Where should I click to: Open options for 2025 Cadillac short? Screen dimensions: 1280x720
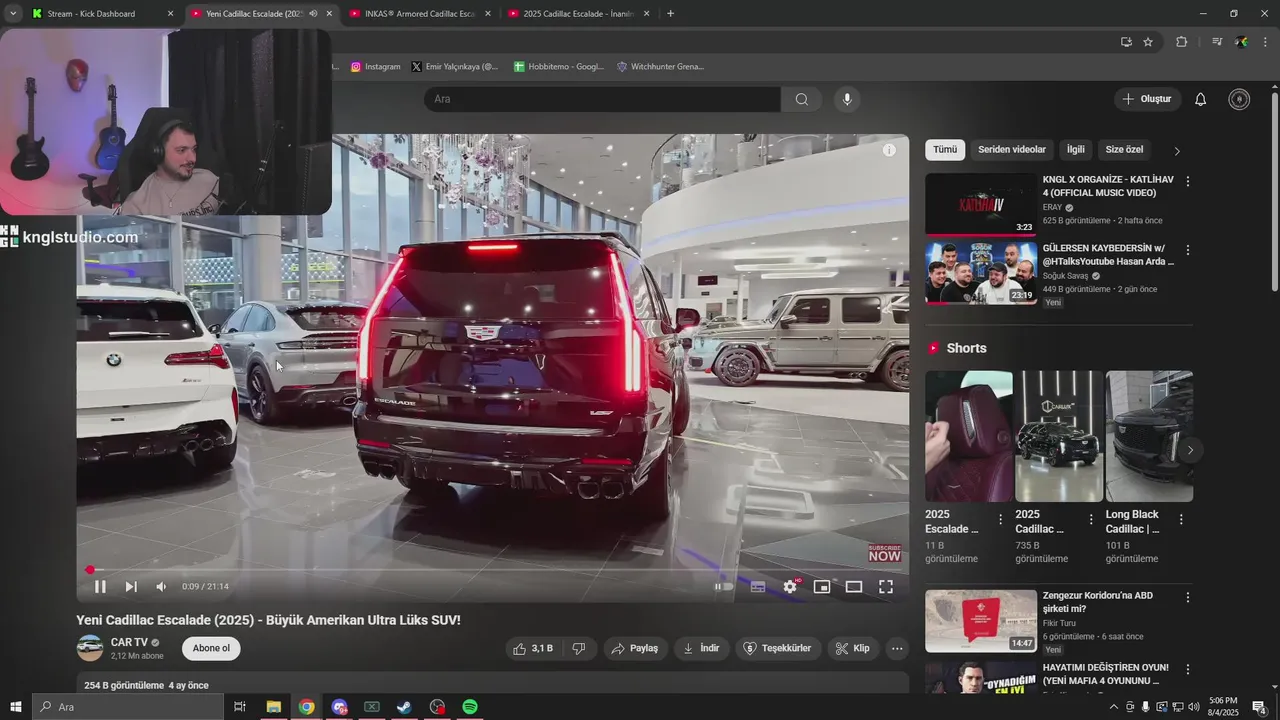1091,520
